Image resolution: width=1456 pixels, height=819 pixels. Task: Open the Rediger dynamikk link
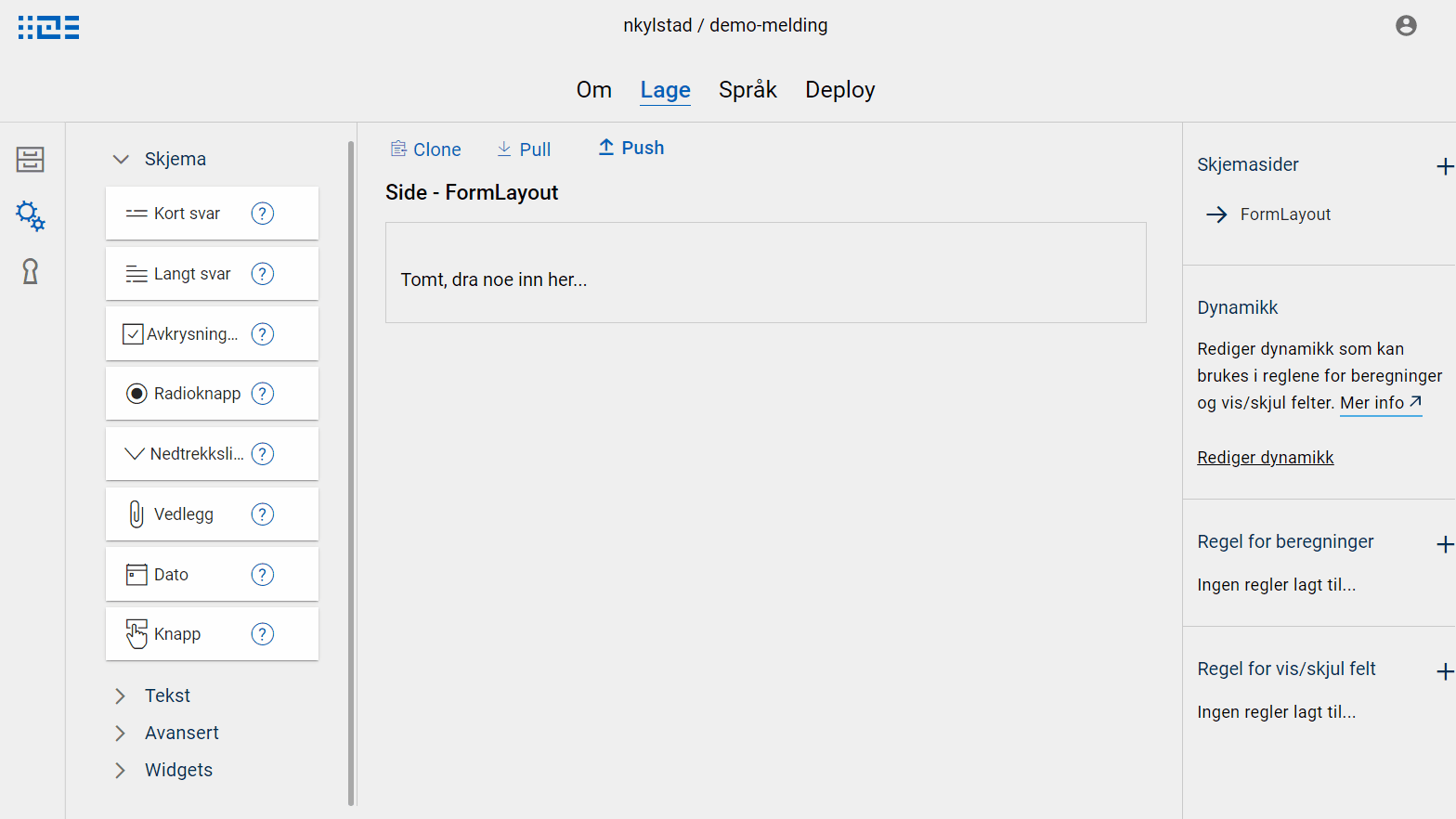[x=1265, y=457]
